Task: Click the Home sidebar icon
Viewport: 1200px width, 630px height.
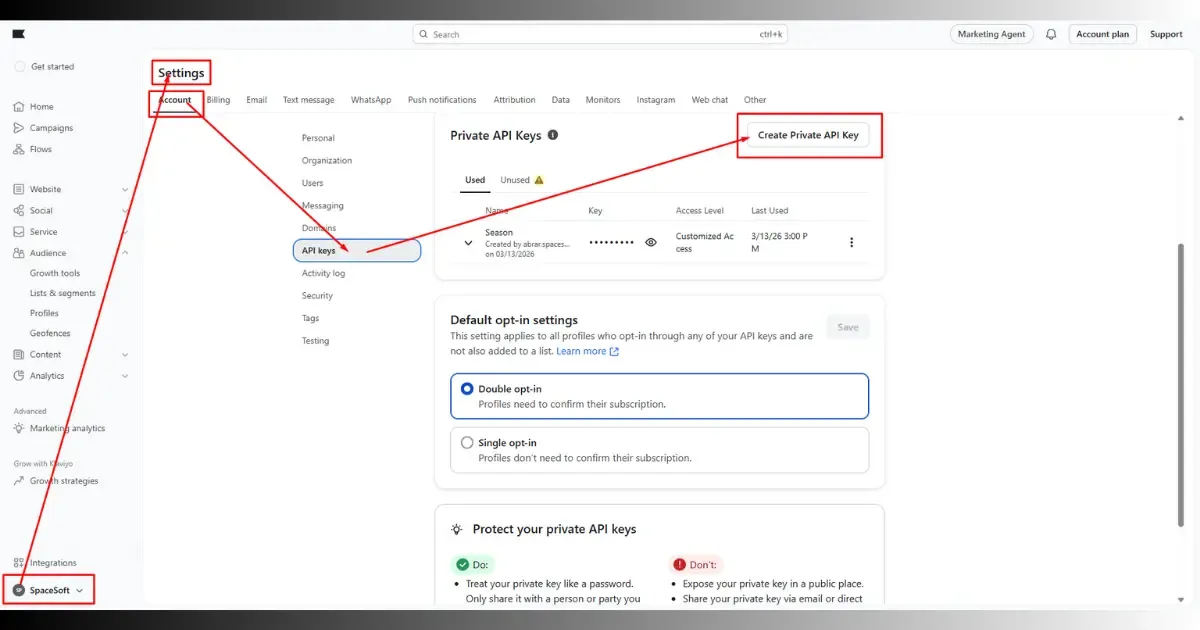Action: coord(19,107)
